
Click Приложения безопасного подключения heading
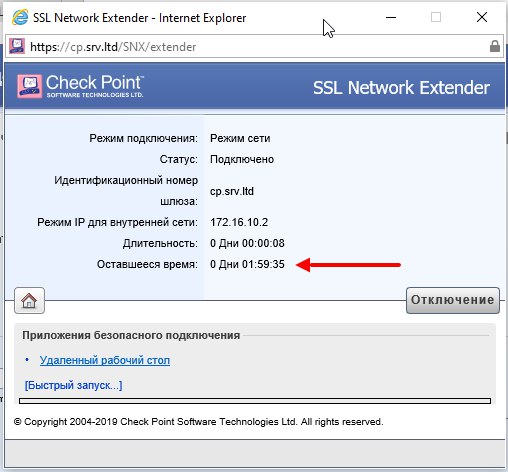131,335
